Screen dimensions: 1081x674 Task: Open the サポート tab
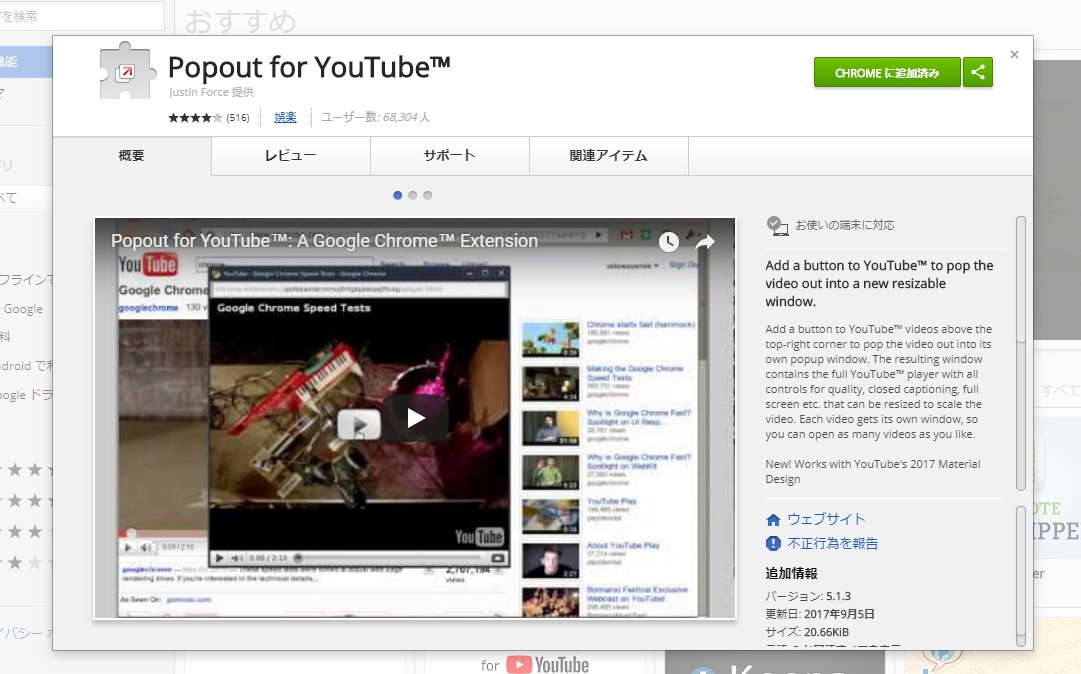tap(449, 156)
